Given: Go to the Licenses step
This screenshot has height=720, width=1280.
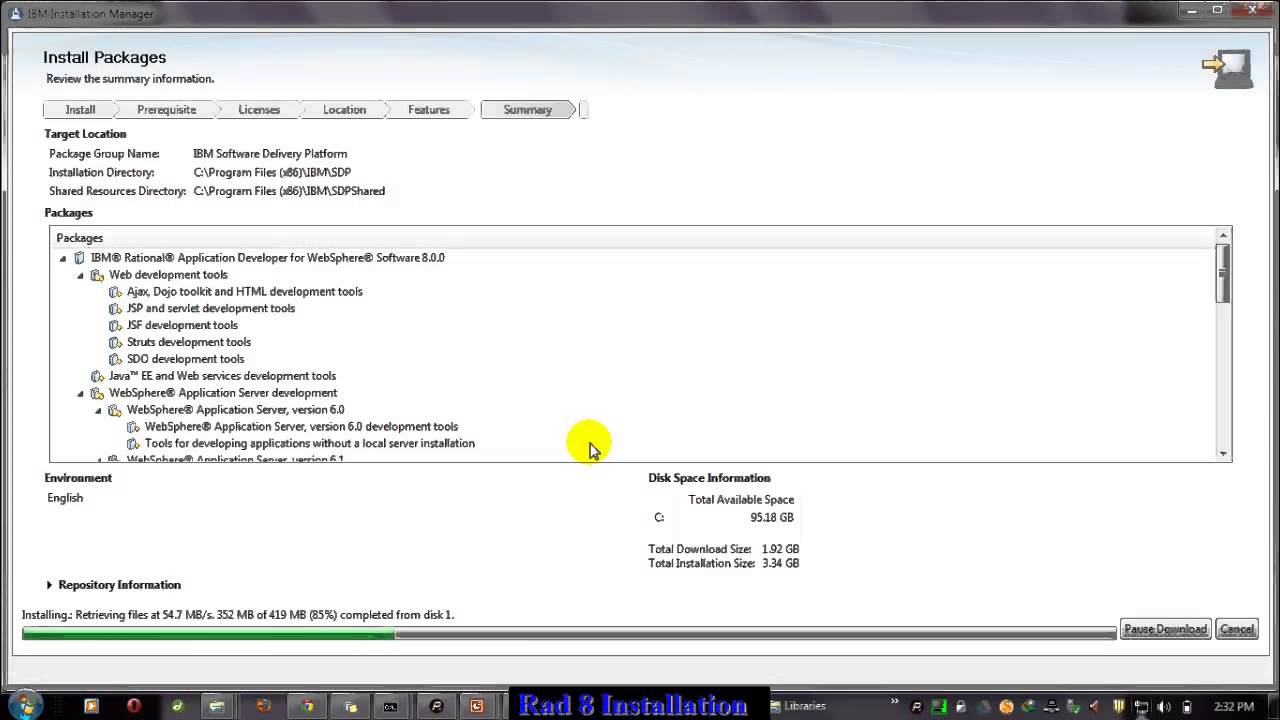Looking at the screenshot, I should (x=259, y=110).
